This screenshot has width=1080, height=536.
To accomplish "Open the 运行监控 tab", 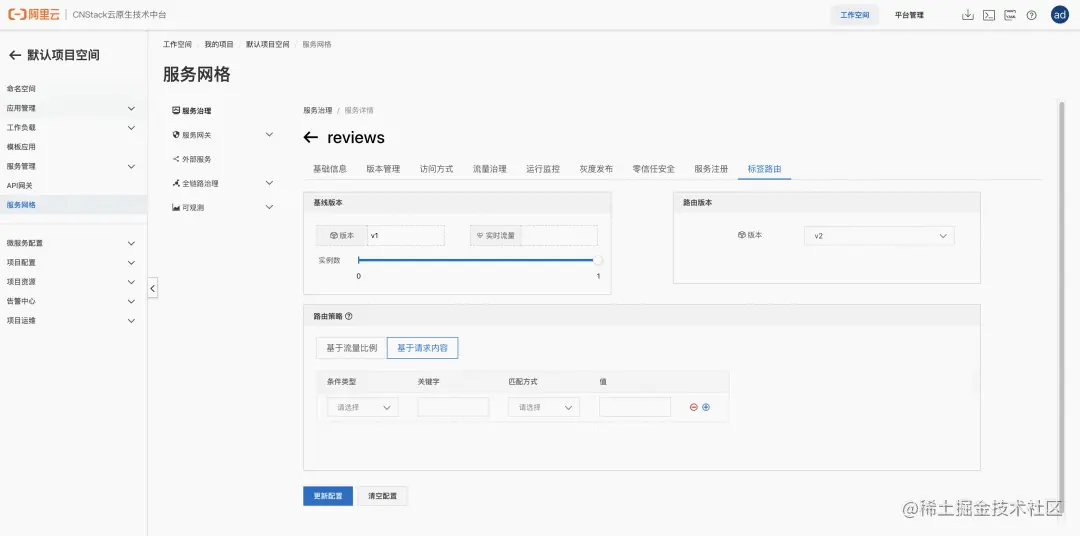I will [543, 169].
